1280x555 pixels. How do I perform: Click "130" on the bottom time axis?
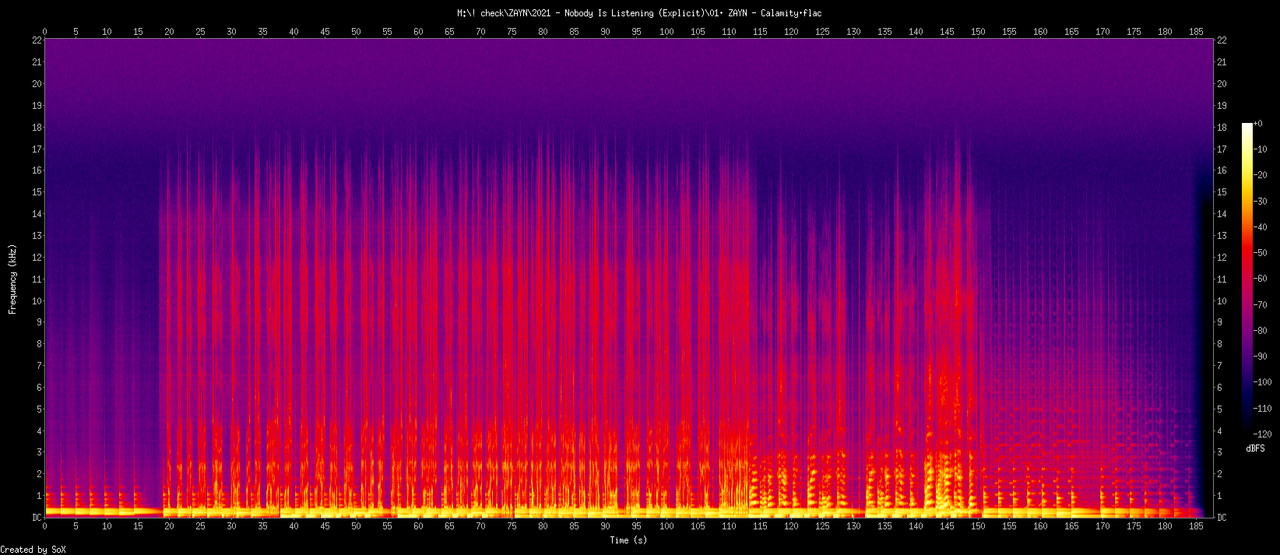point(853,528)
